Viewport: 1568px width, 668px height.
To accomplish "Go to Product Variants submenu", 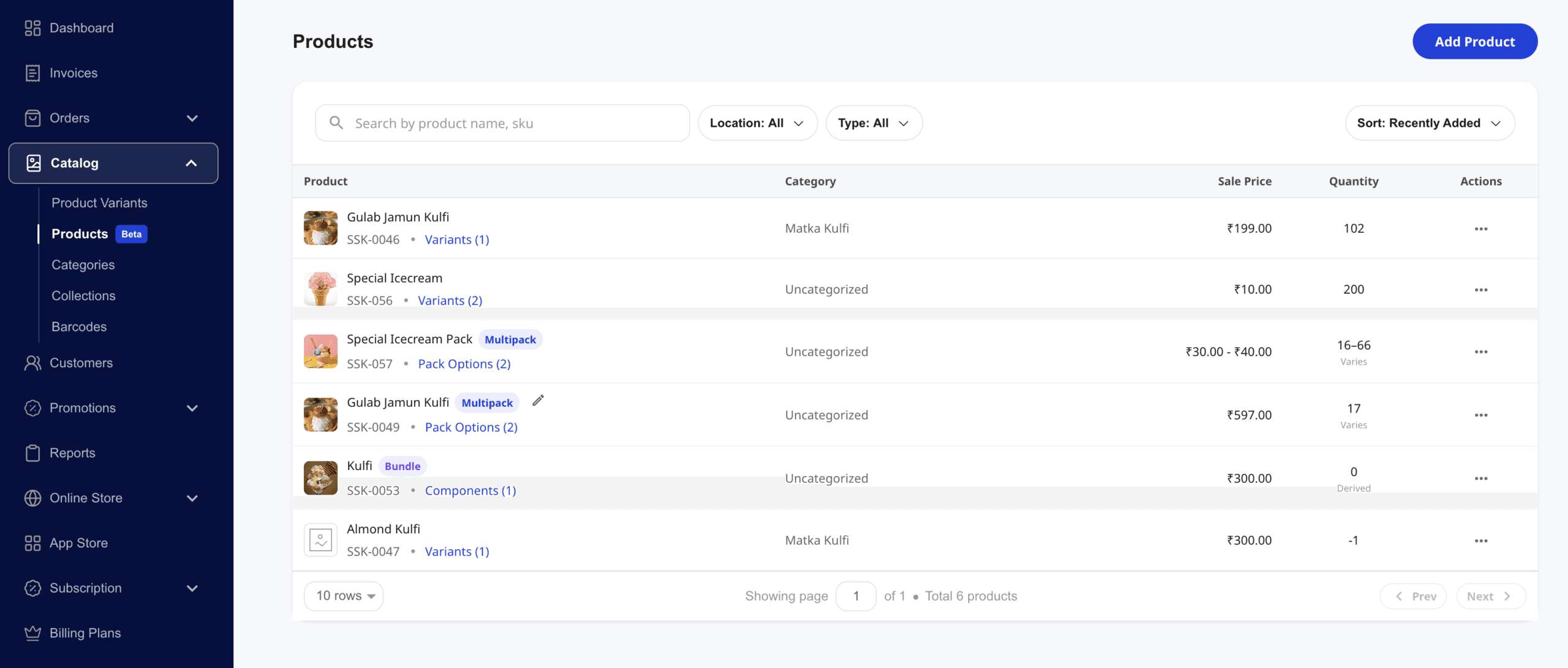I will pyautogui.click(x=99, y=203).
